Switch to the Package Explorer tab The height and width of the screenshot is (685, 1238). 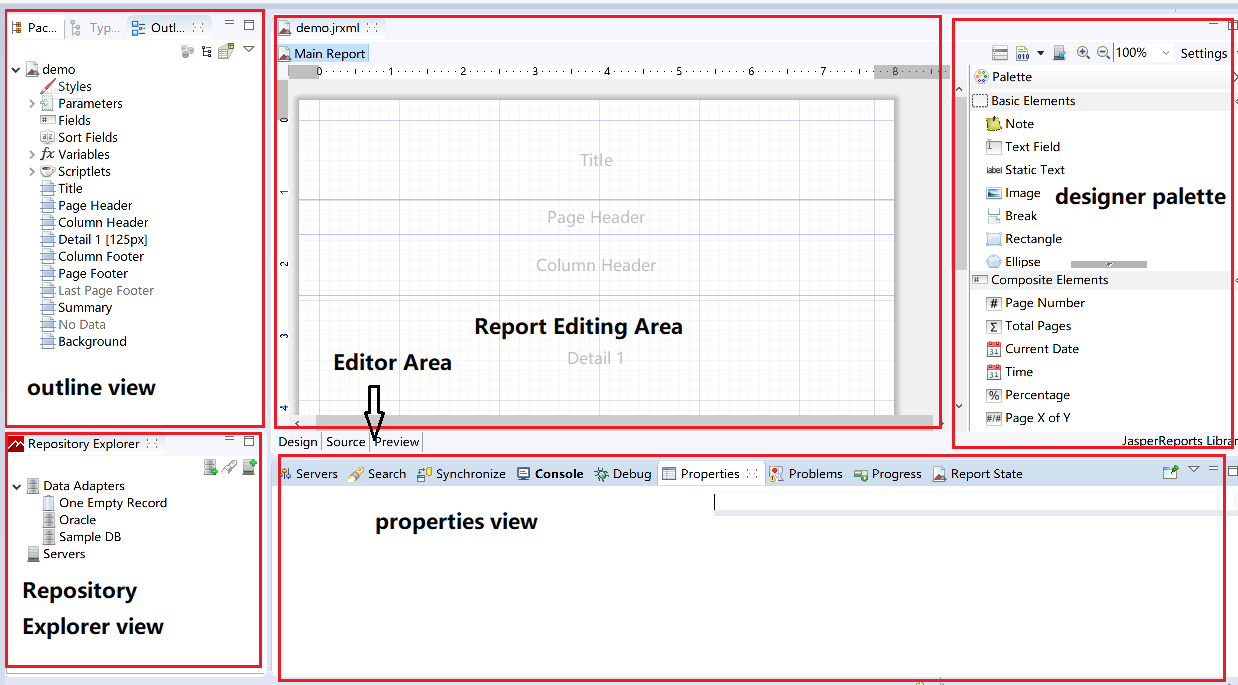(34, 28)
